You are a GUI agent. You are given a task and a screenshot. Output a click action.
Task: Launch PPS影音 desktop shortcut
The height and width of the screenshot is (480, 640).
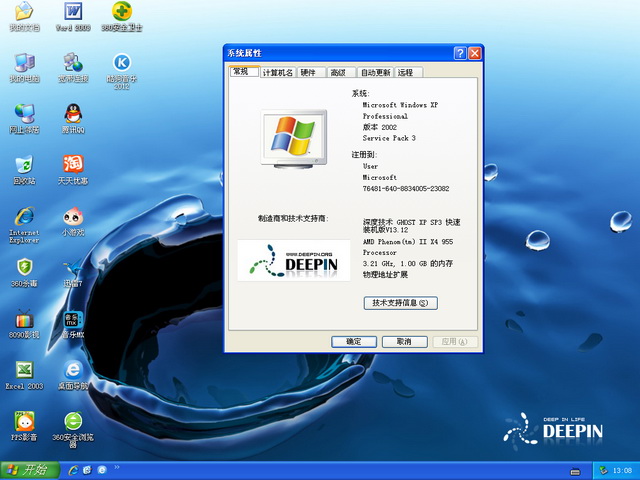[24, 426]
